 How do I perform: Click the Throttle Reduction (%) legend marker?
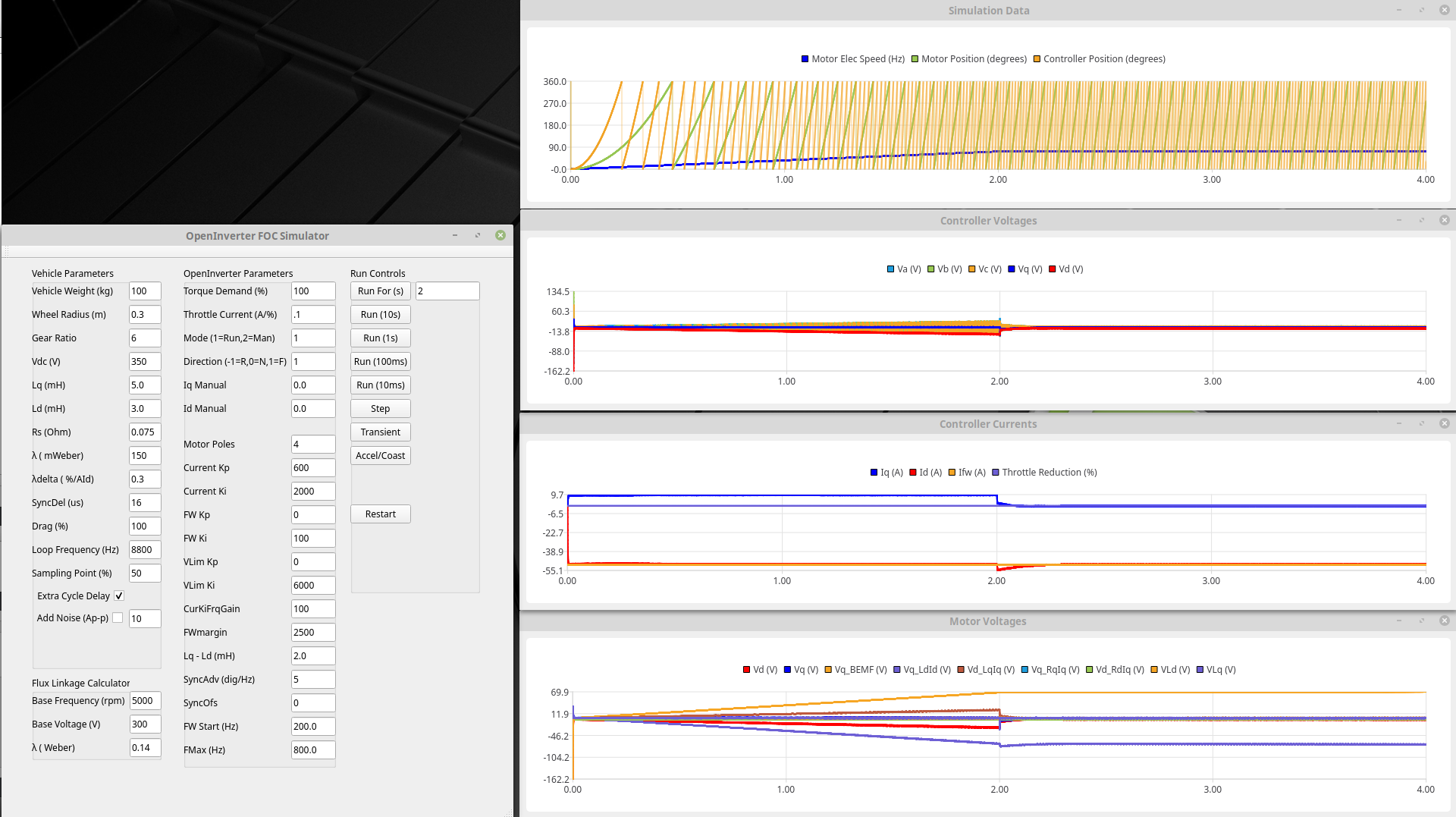(x=996, y=473)
